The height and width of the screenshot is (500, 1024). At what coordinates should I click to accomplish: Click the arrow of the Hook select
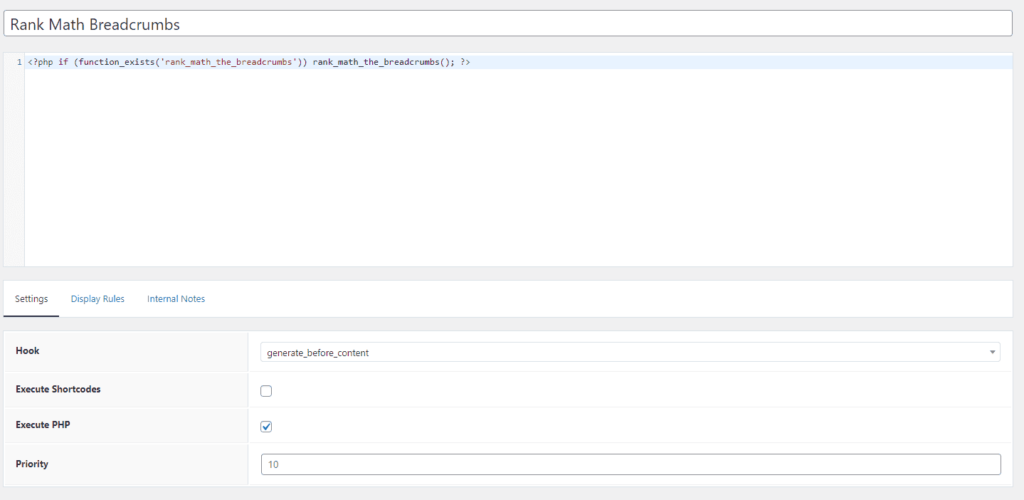point(993,352)
